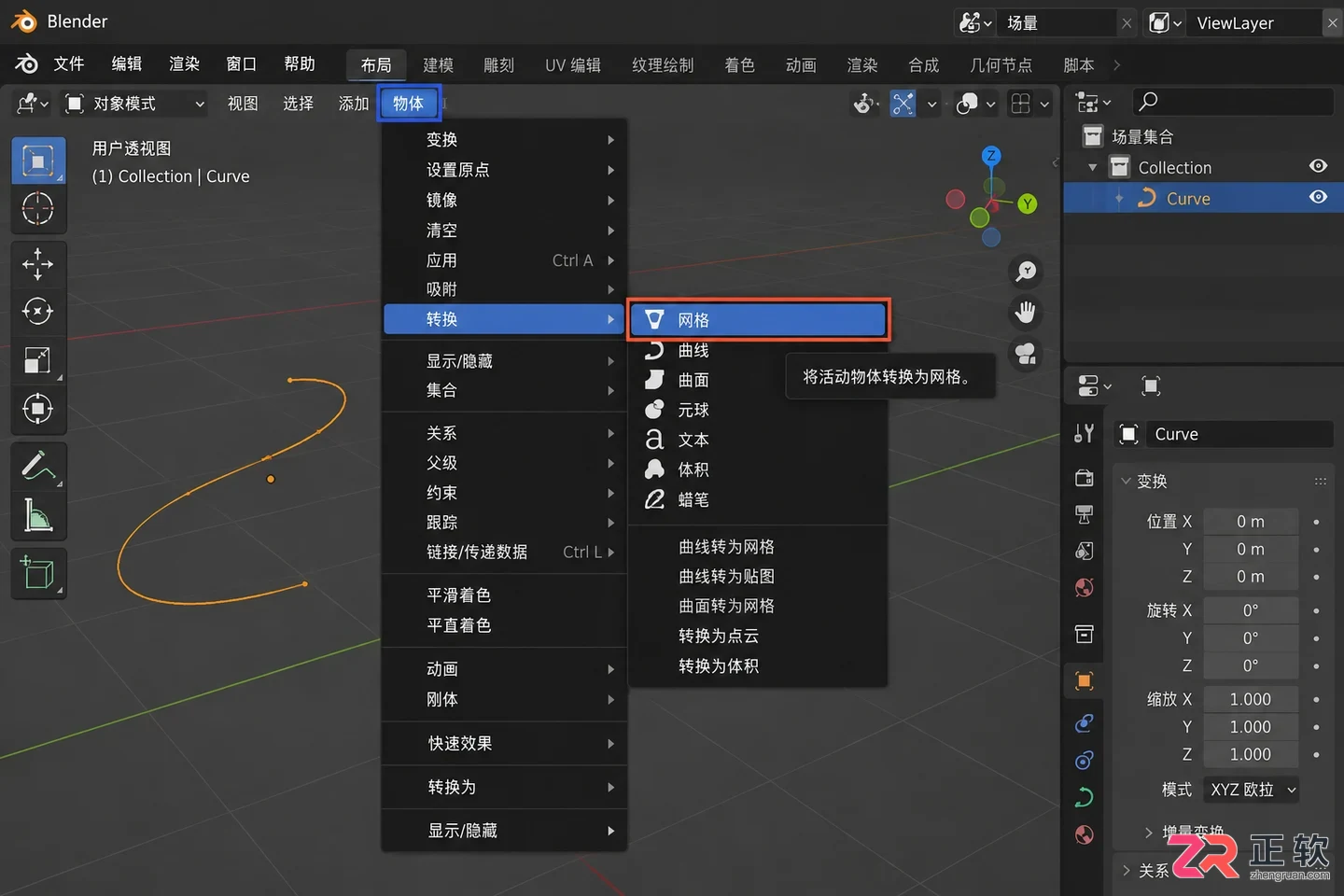This screenshot has width=1344, height=896.
Task: Click the outliner search field
Action: click(1233, 101)
